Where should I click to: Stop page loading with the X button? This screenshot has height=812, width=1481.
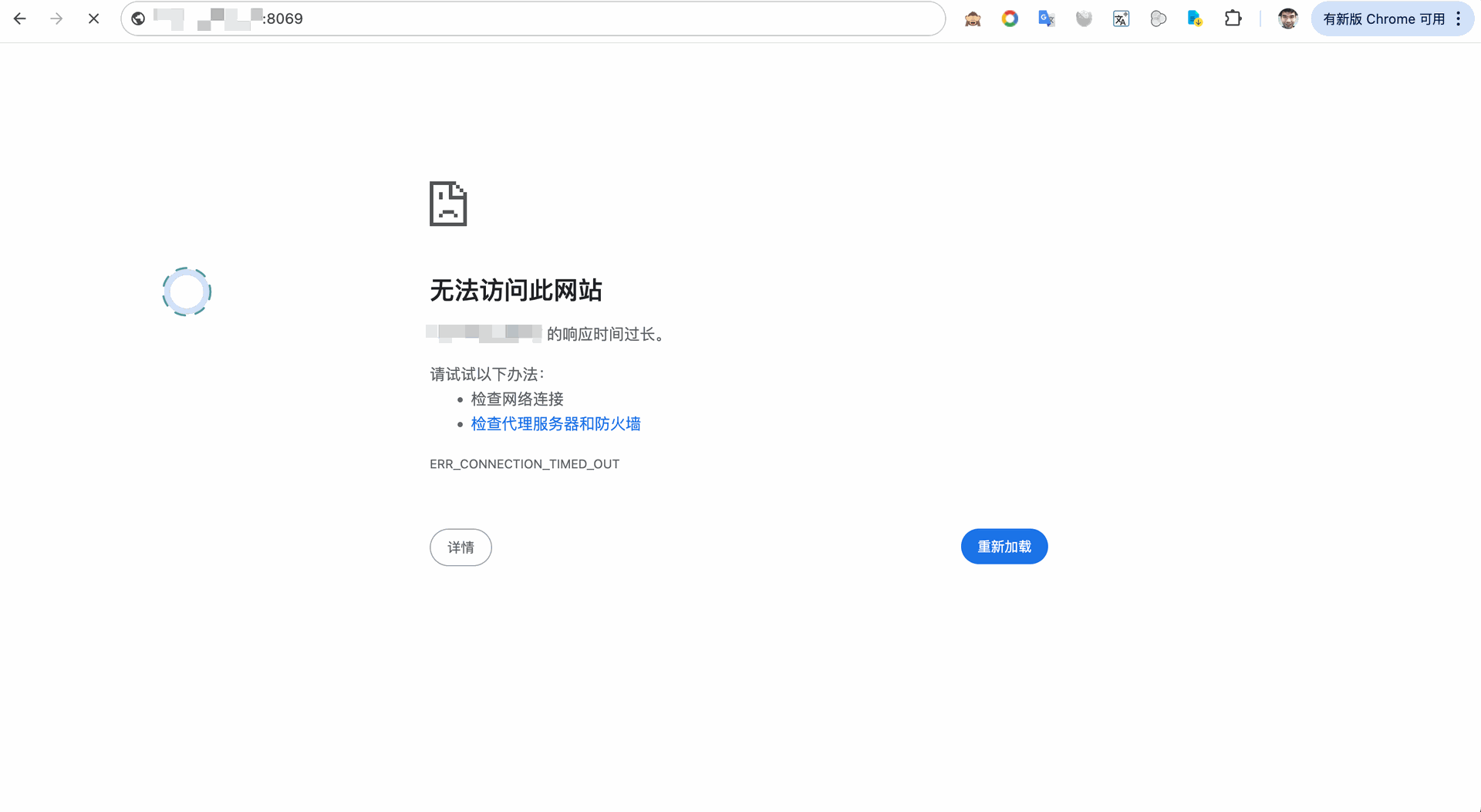(93, 19)
